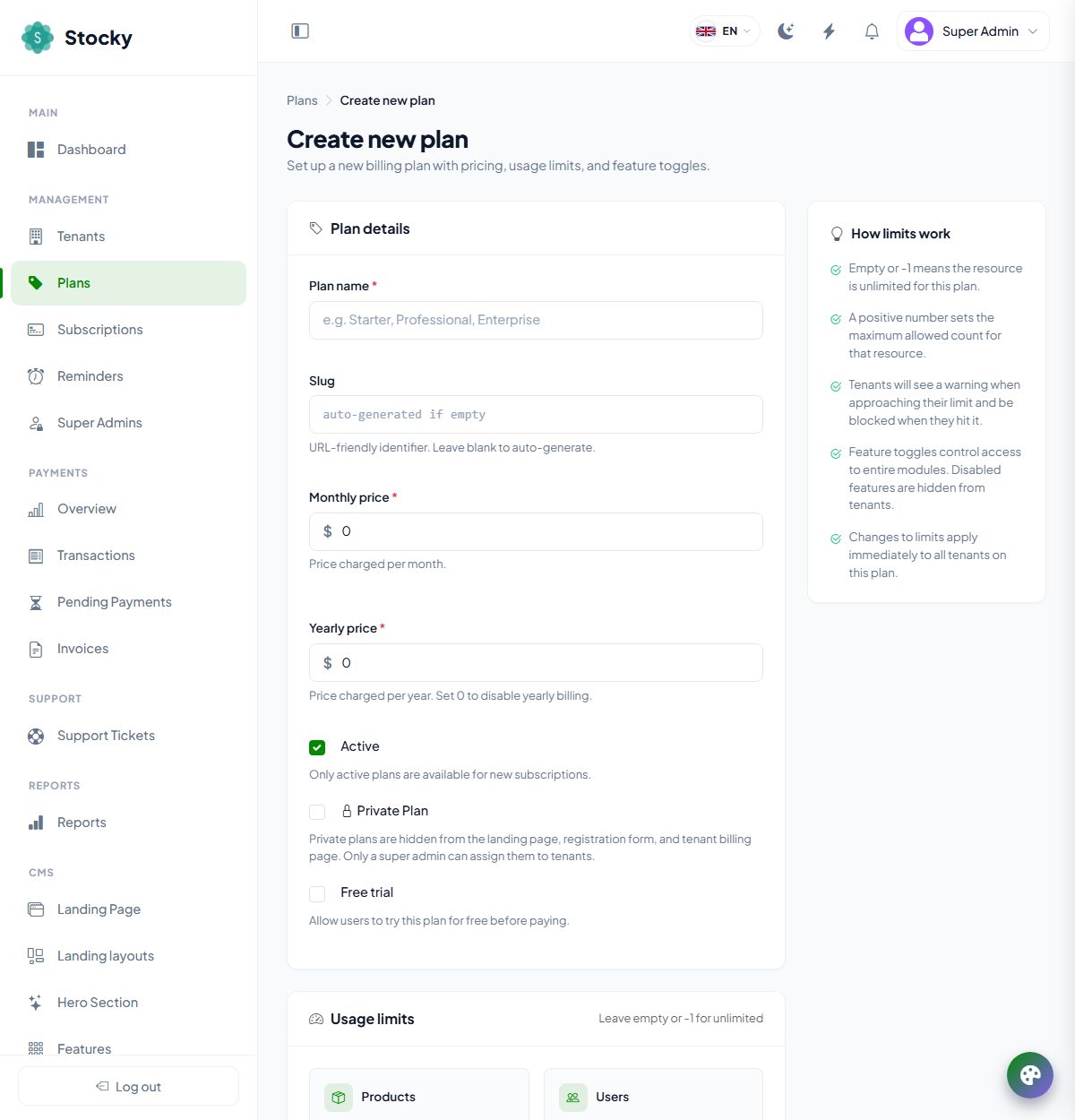Focus the Slug input field

click(536, 414)
